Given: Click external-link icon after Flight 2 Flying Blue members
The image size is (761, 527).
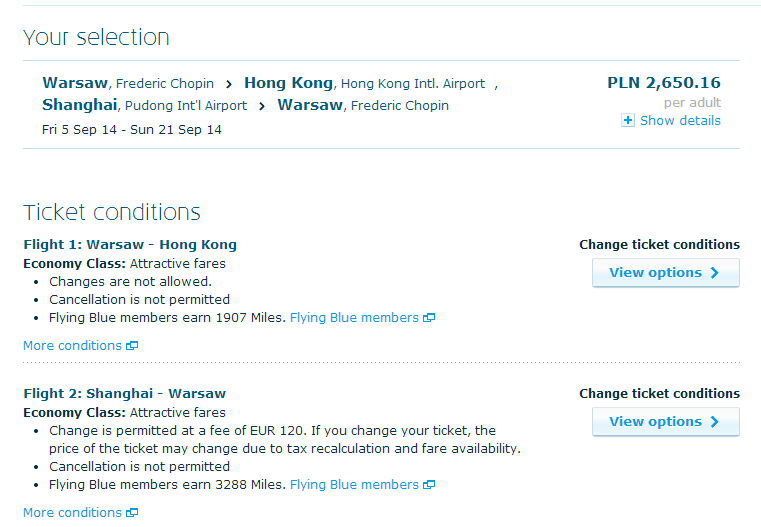Looking at the screenshot, I should pos(429,485).
